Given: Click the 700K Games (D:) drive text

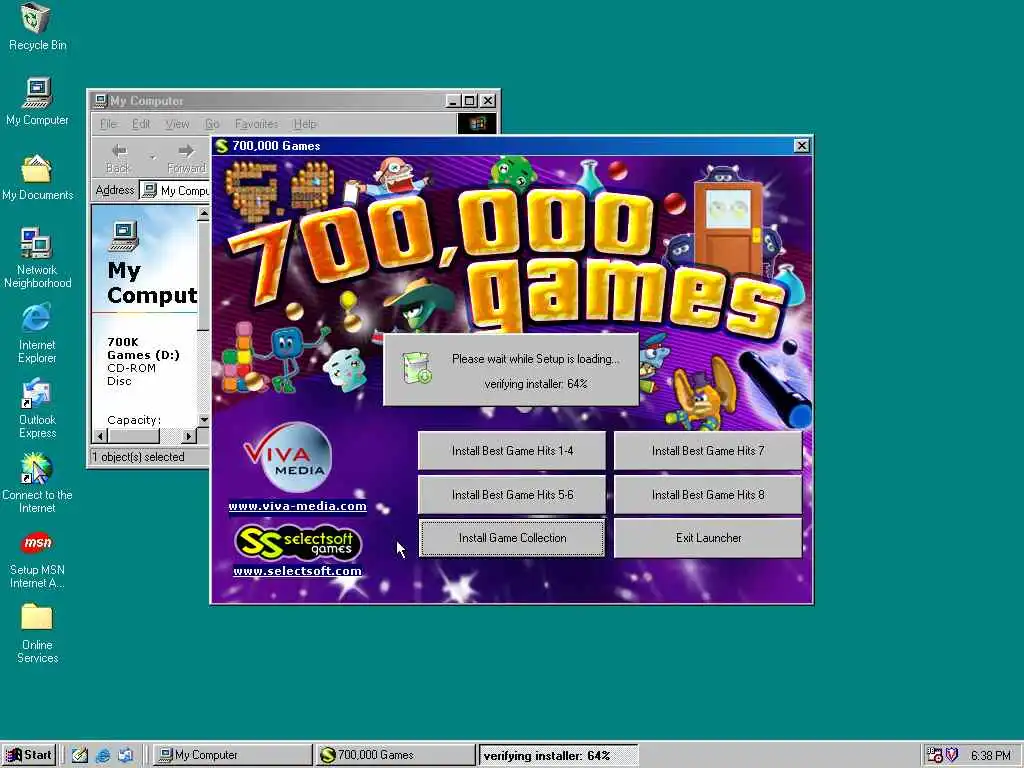Looking at the screenshot, I should click(143, 348).
